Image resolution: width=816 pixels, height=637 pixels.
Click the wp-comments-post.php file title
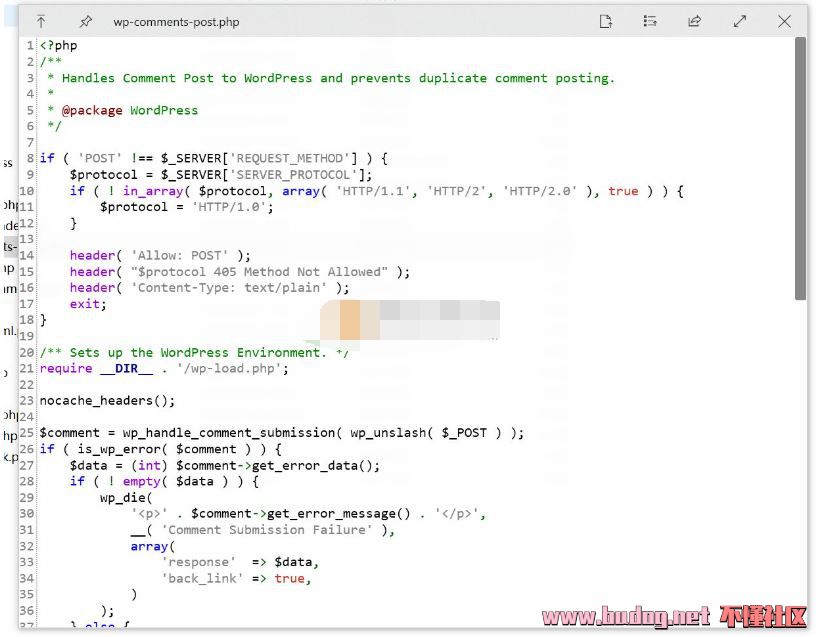coord(176,22)
